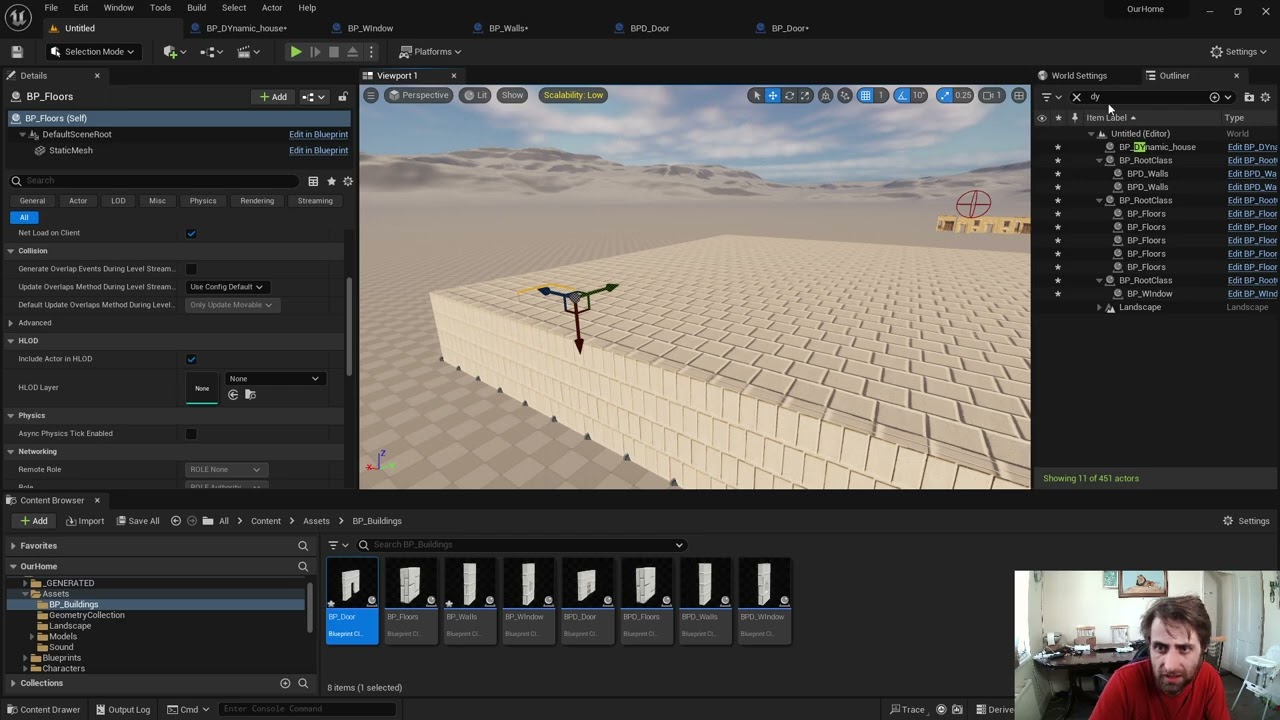Save the current level with the disk icon
The width and height of the screenshot is (1280, 720).
click(x=17, y=51)
